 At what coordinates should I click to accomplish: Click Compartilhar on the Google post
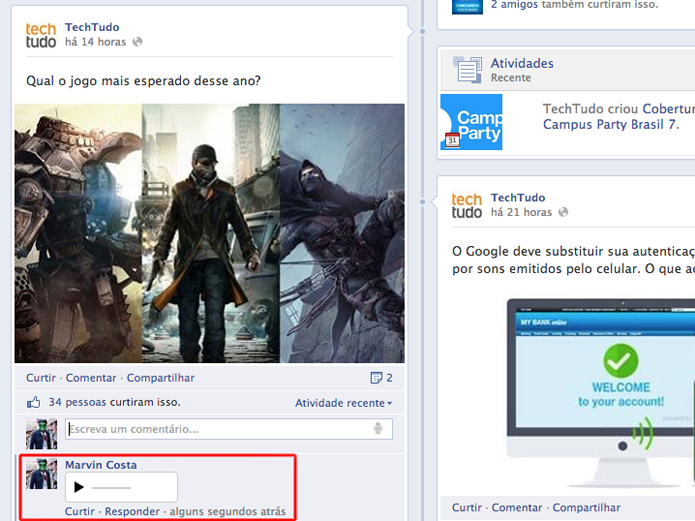(x=586, y=507)
